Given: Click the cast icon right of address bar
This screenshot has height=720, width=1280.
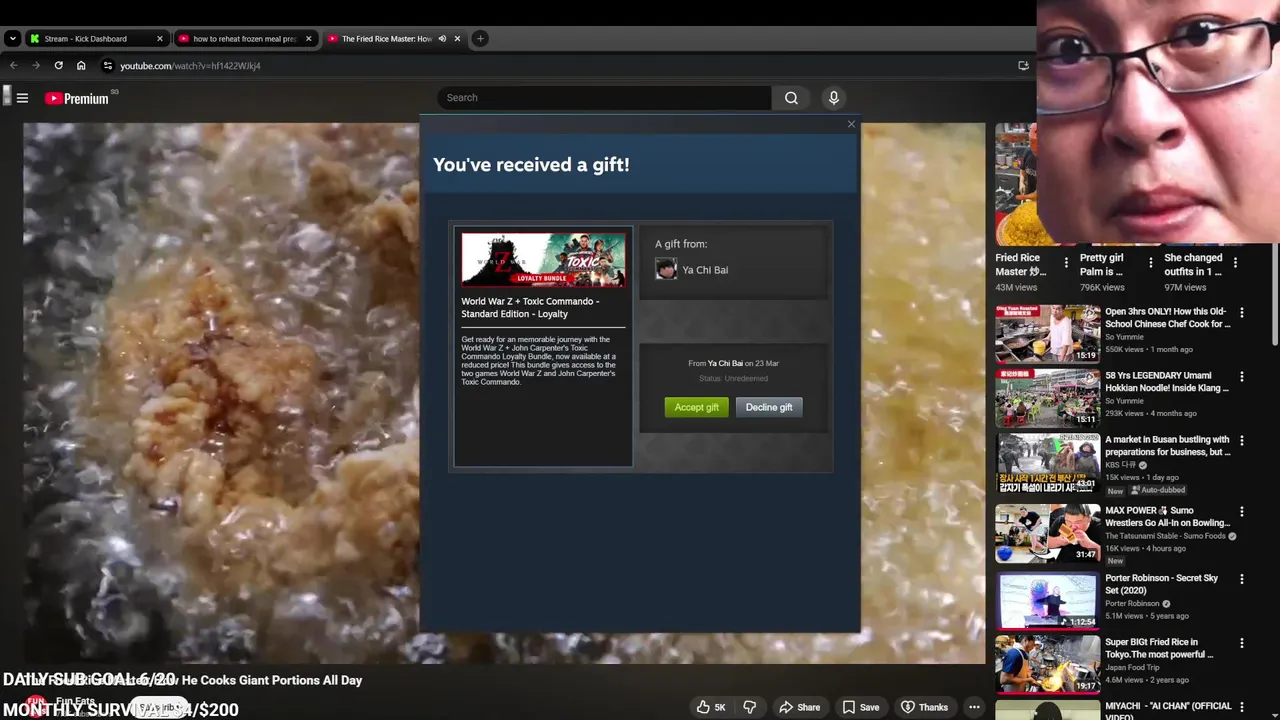Looking at the screenshot, I should coord(1023,66).
